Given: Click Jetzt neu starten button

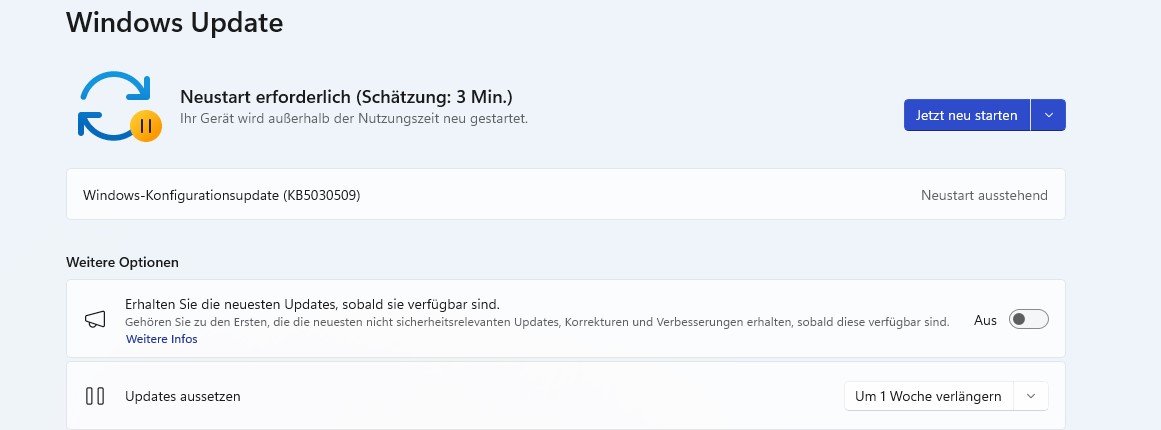Looking at the screenshot, I should click(966, 115).
